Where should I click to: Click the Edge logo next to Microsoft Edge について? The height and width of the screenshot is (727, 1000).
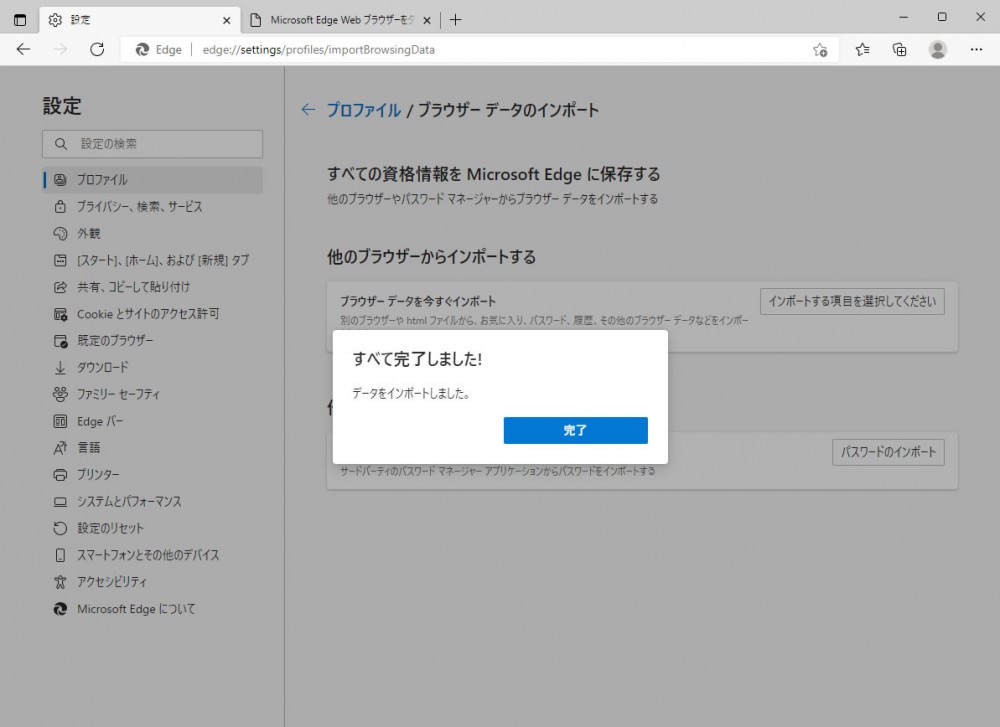[60, 609]
